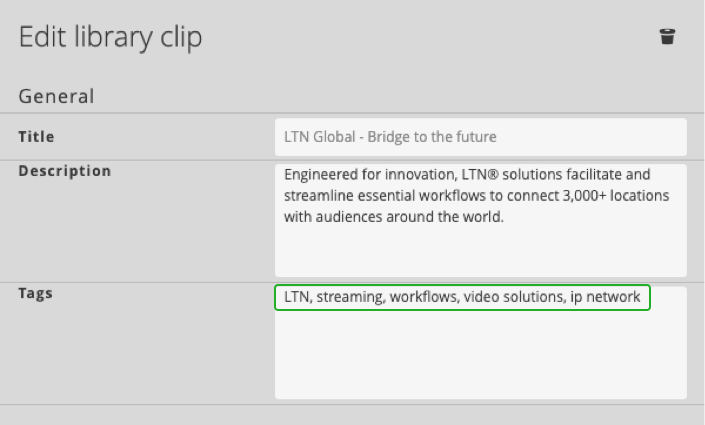This screenshot has height=425, width=705.
Task: Click the Tags field label
Action: click(x=36, y=293)
